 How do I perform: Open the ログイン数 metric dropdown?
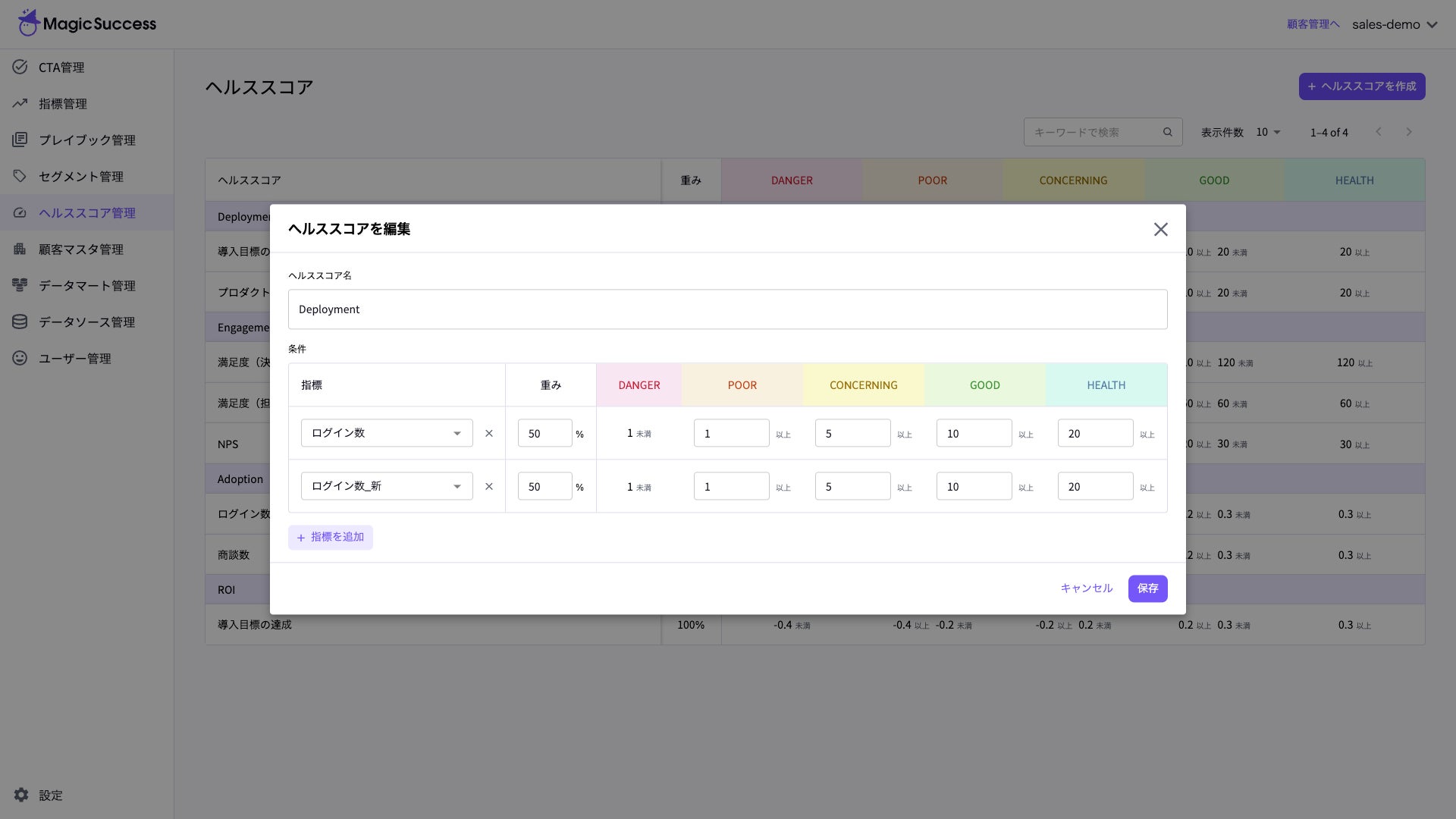(387, 433)
